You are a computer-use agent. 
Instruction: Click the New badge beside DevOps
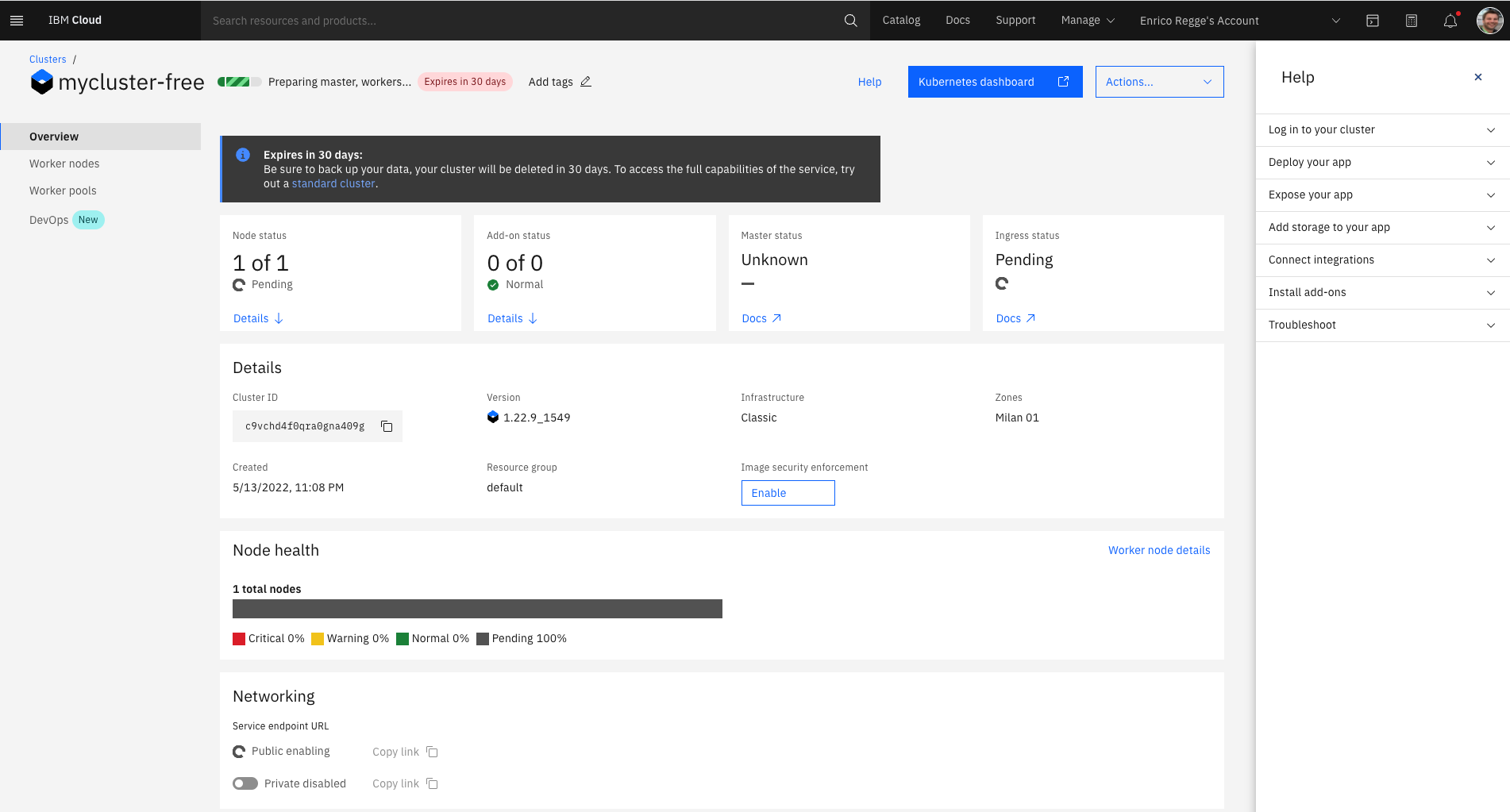[88, 220]
